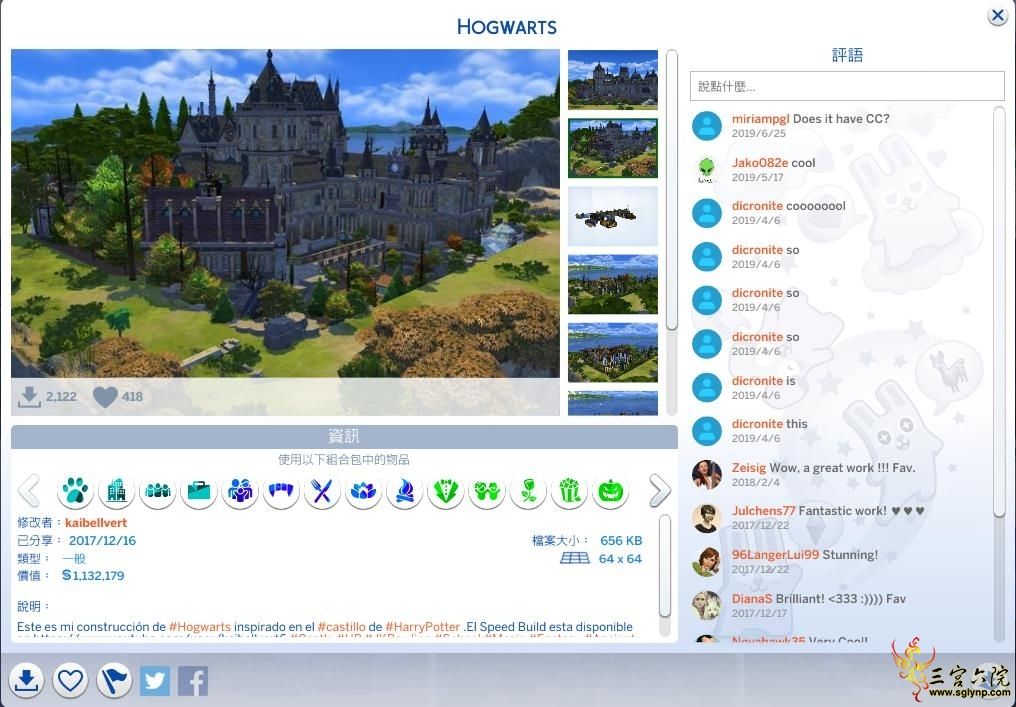
Task: Download the Hogwarts lot from the bottom bar
Action: (x=26, y=680)
